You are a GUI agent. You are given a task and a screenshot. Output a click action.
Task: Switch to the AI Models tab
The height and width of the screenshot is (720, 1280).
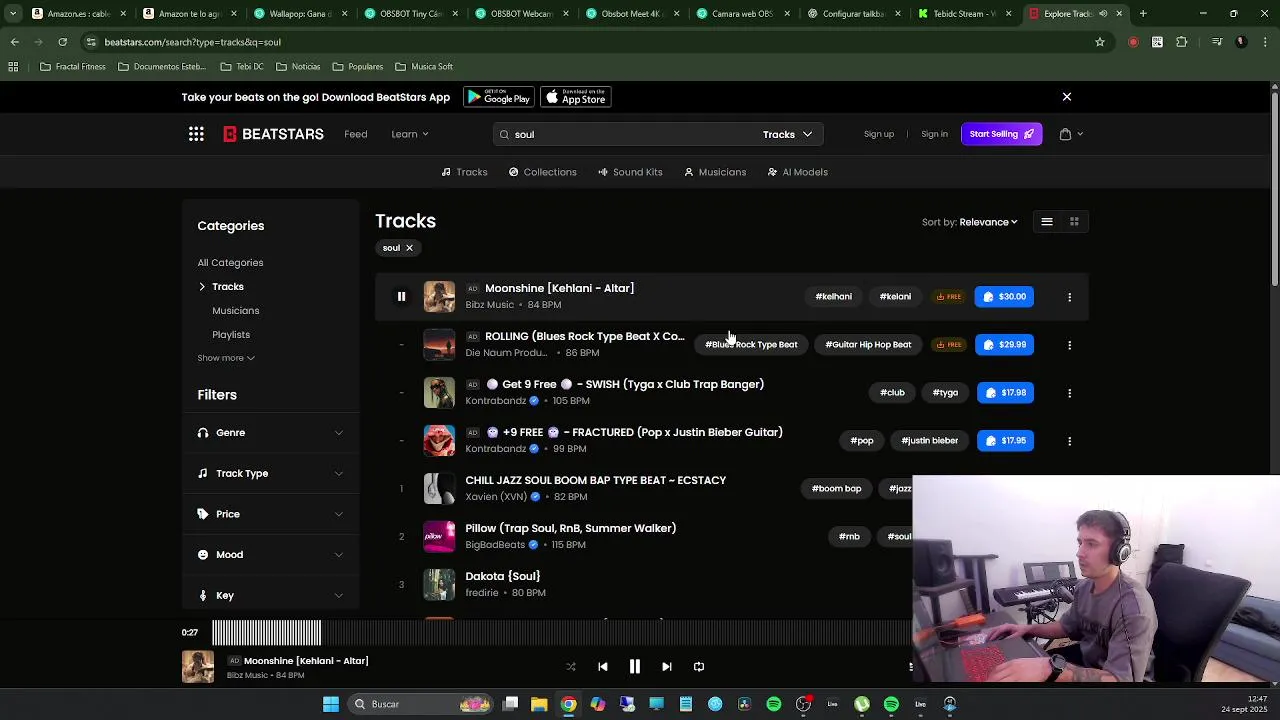(798, 172)
